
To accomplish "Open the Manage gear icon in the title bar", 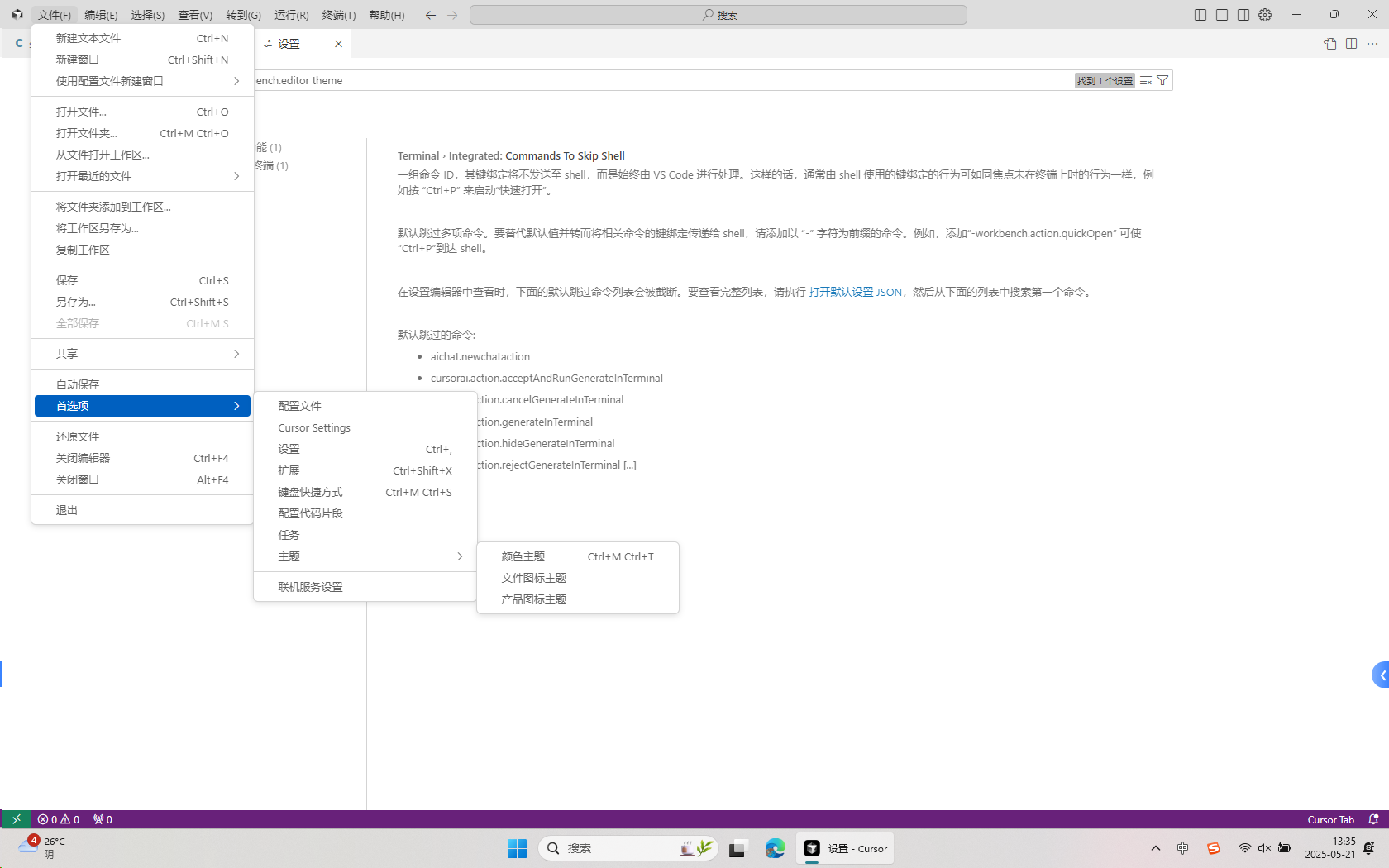I will tap(1264, 14).
